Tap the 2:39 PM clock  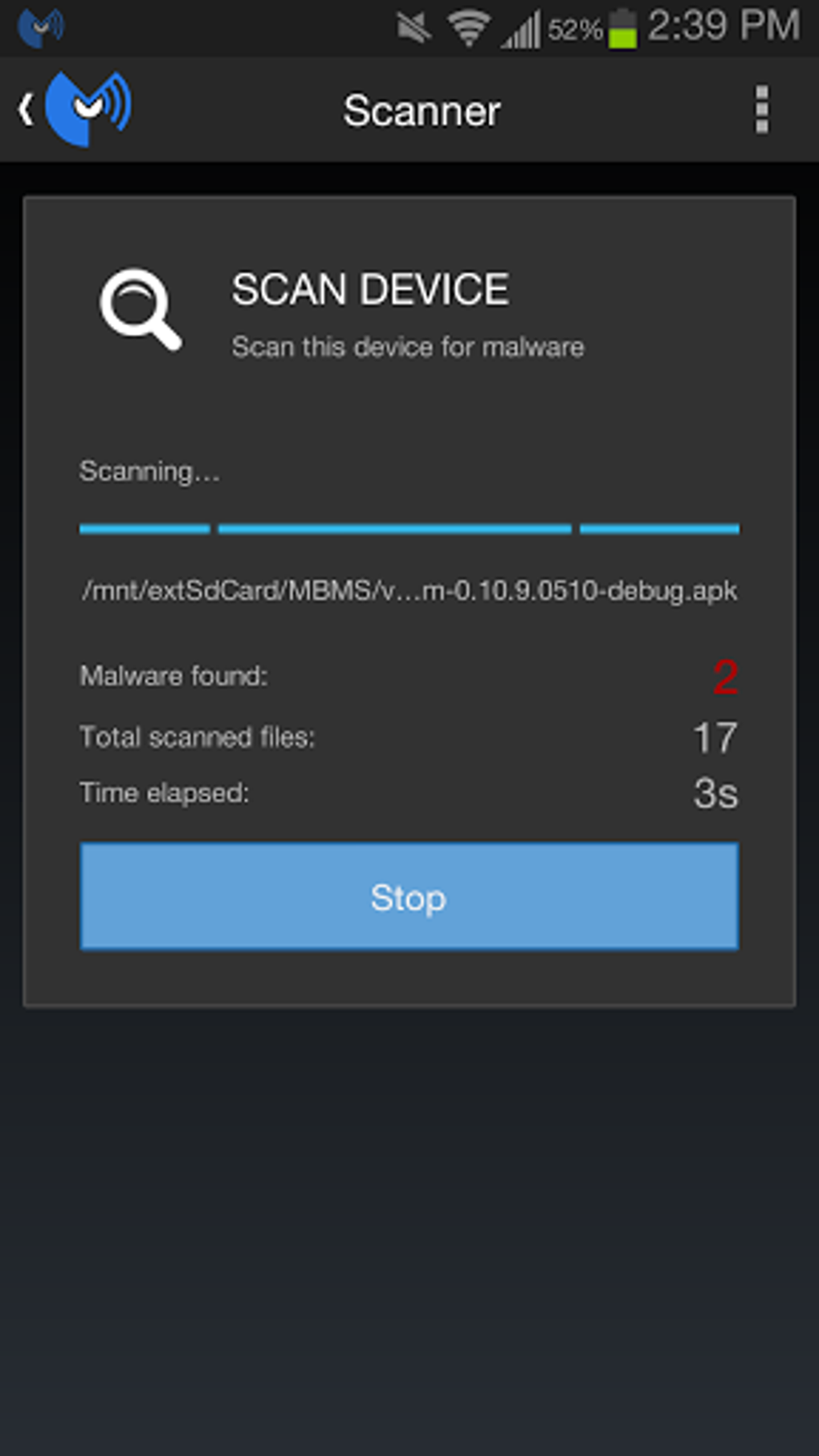tap(723, 26)
